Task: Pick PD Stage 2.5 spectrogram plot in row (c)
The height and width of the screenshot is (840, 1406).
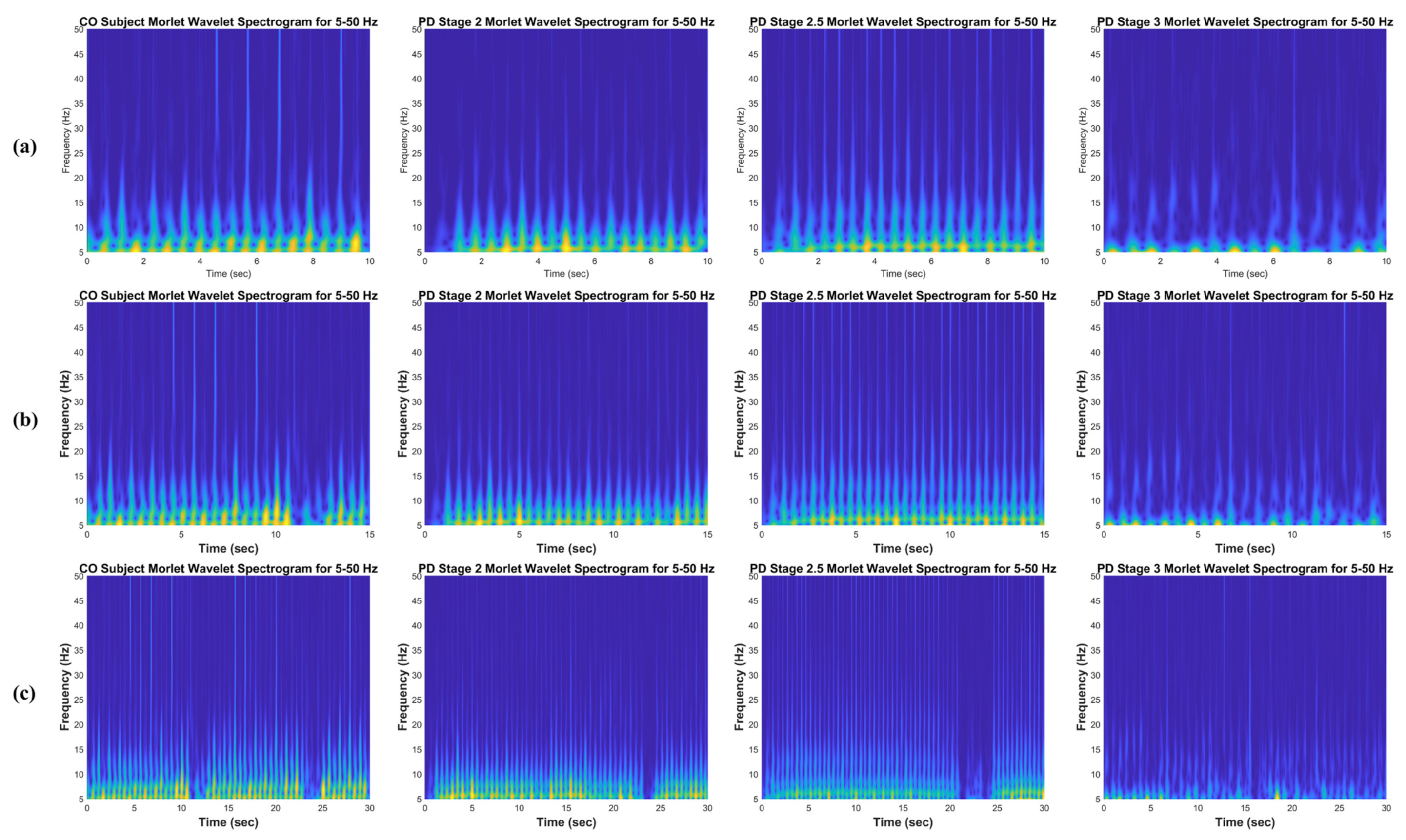Action: pos(902,687)
